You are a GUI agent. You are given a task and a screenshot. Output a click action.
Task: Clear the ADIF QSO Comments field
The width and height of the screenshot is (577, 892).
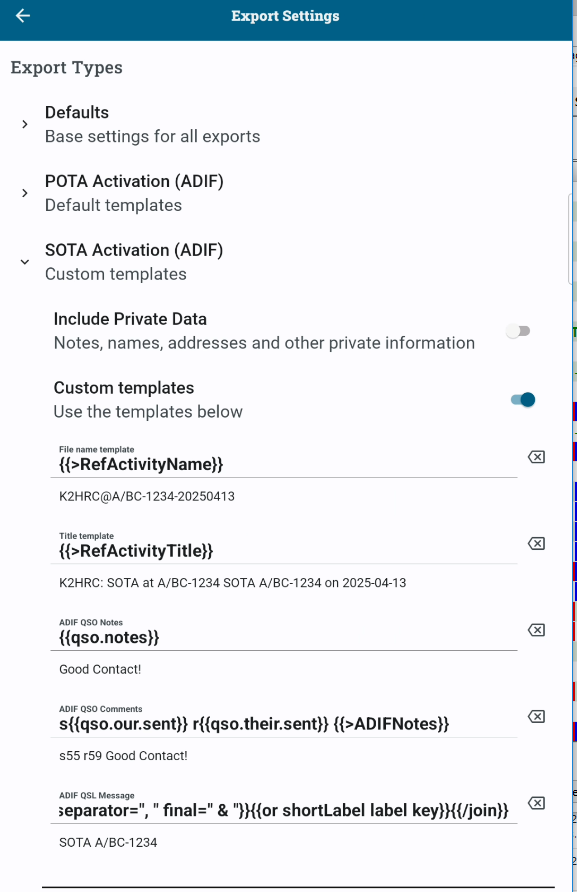[x=536, y=716]
